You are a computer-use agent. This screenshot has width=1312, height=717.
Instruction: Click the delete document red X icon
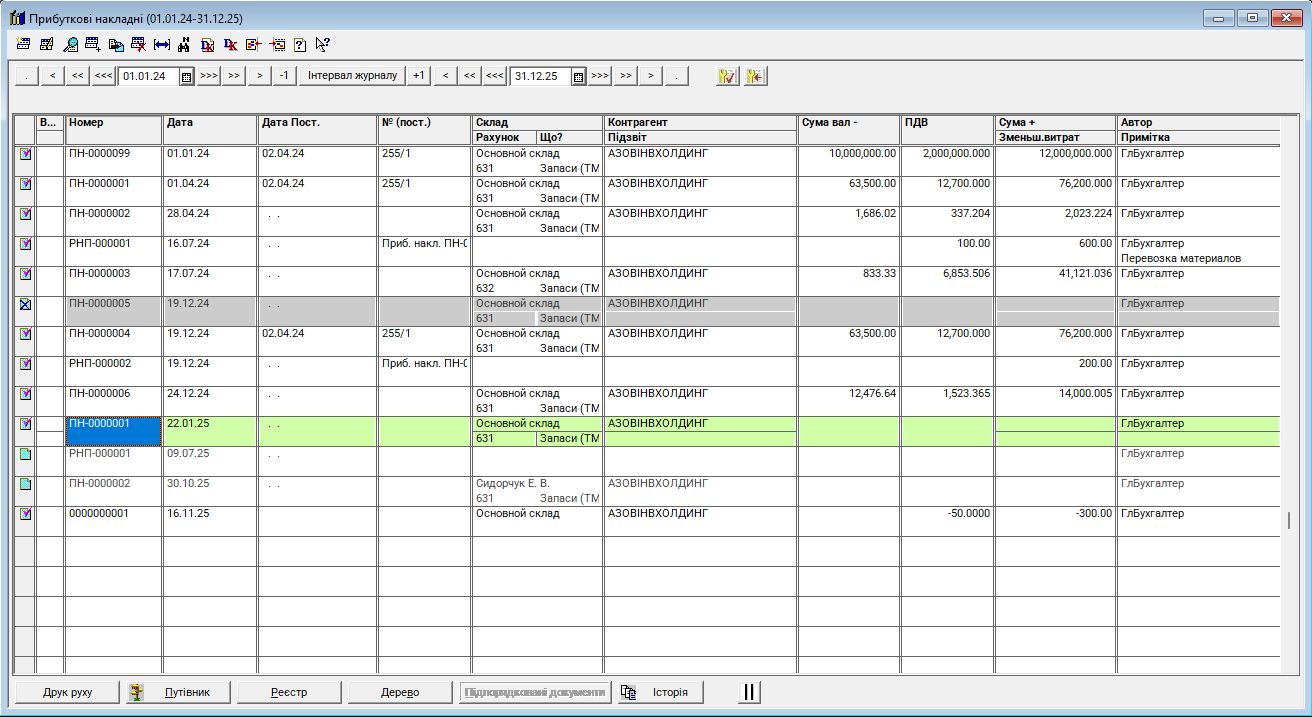(x=139, y=44)
